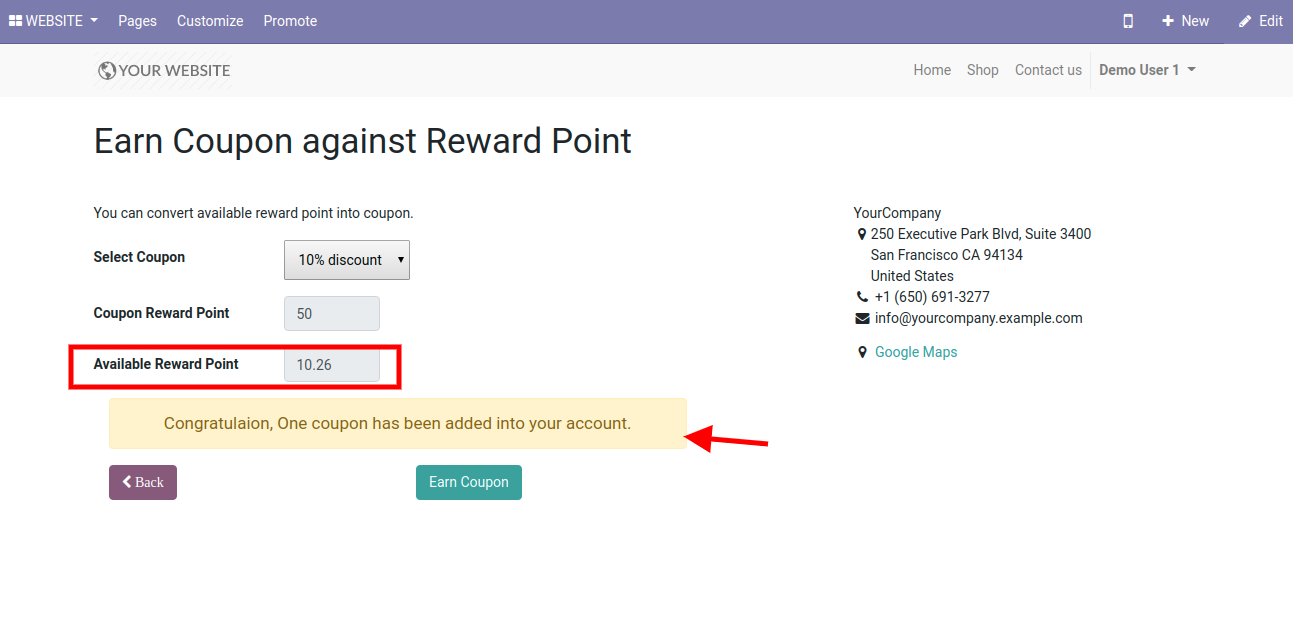The image size is (1293, 618).
Task: Click the Earn Coupon button
Action: (469, 482)
